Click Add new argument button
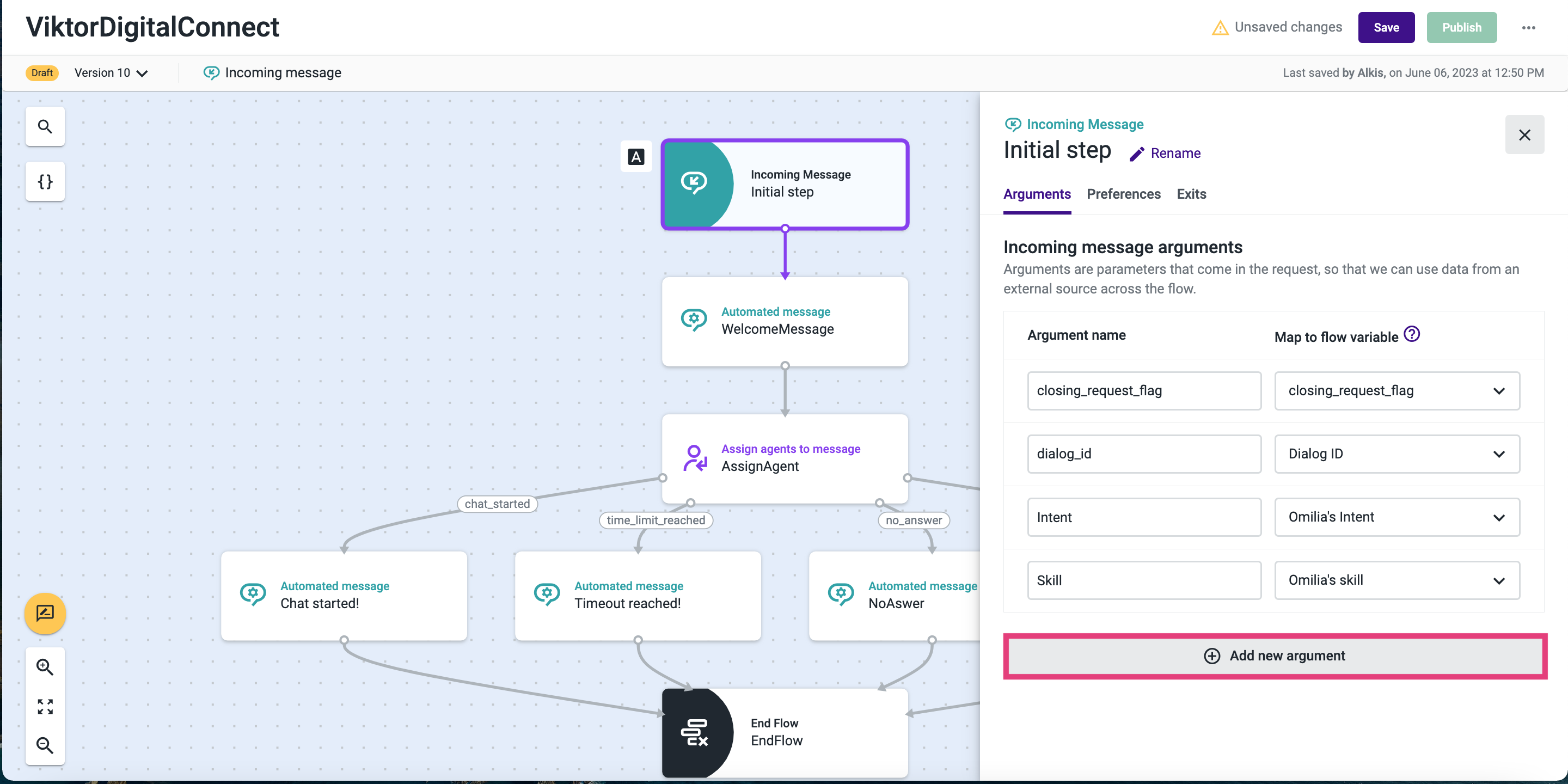 click(x=1275, y=656)
